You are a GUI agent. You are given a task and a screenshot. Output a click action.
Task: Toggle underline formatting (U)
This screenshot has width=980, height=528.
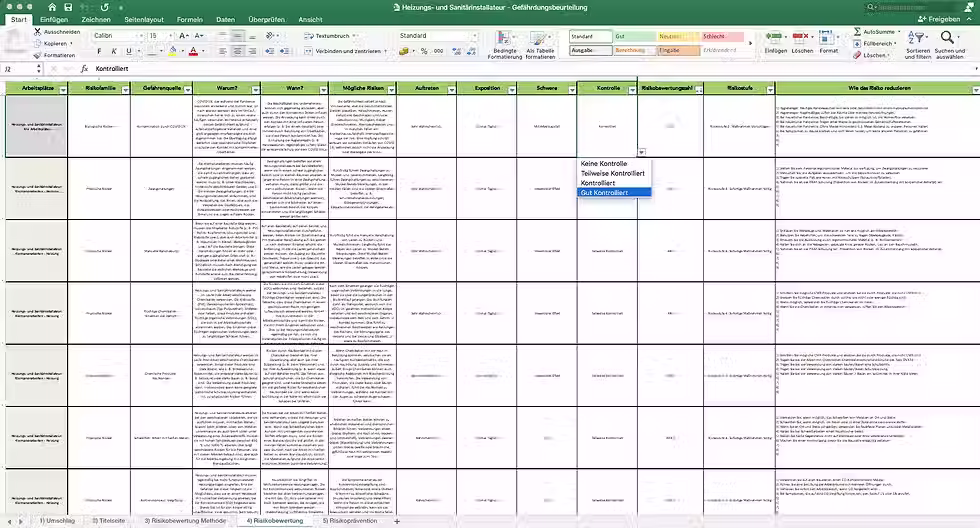coord(129,51)
